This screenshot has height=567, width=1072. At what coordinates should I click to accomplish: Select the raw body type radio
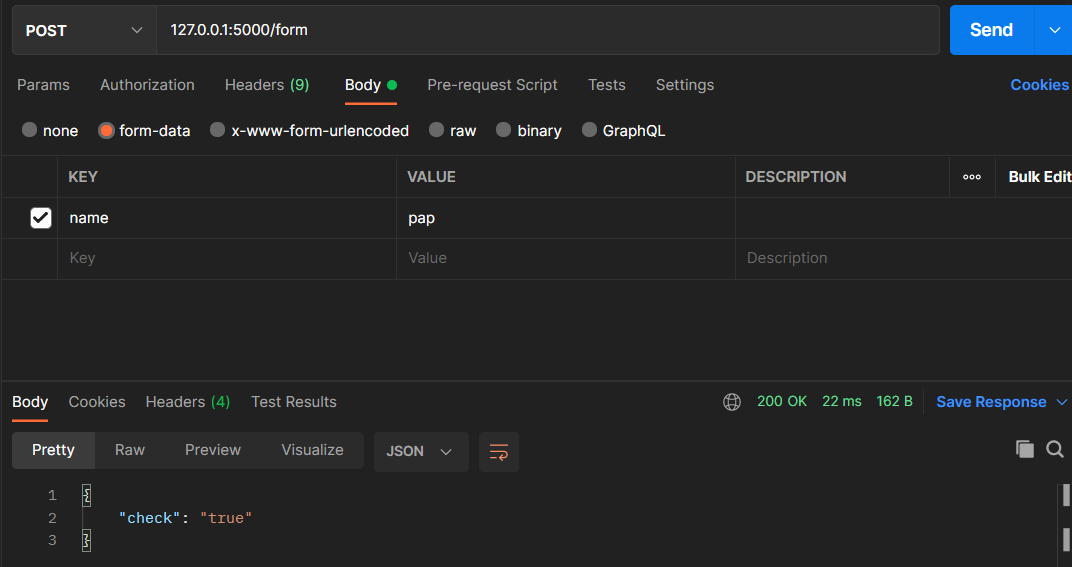437,130
